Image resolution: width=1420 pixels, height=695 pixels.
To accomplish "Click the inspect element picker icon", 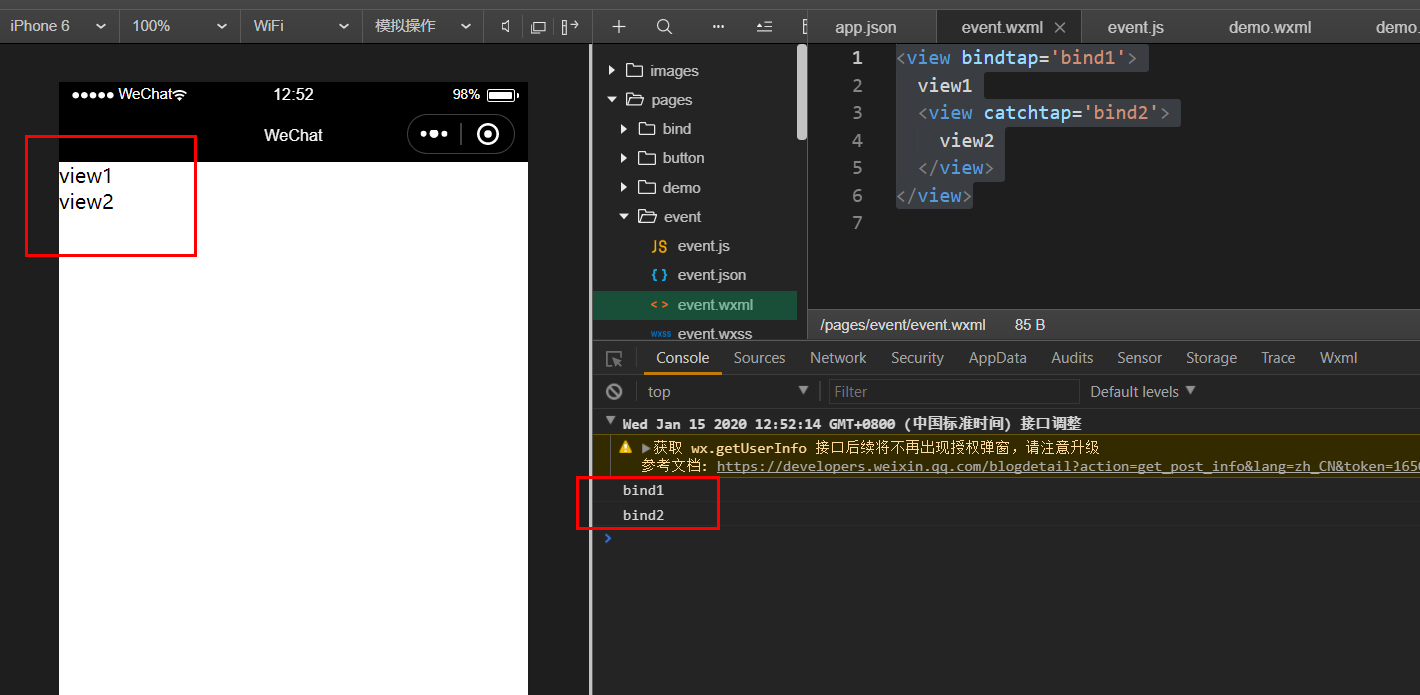I will pyautogui.click(x=615, y=358).
